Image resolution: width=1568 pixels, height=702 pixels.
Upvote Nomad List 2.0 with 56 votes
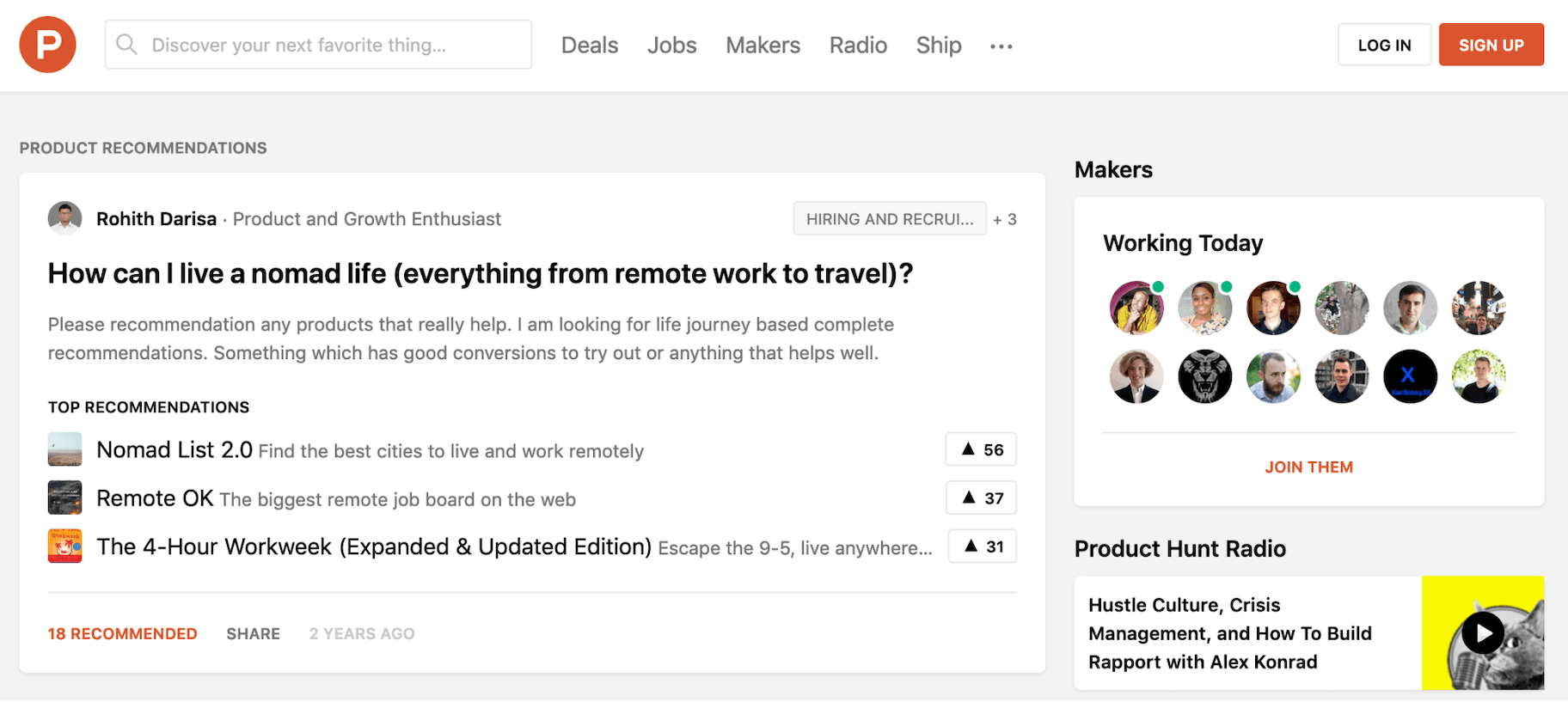pos(981,449)
